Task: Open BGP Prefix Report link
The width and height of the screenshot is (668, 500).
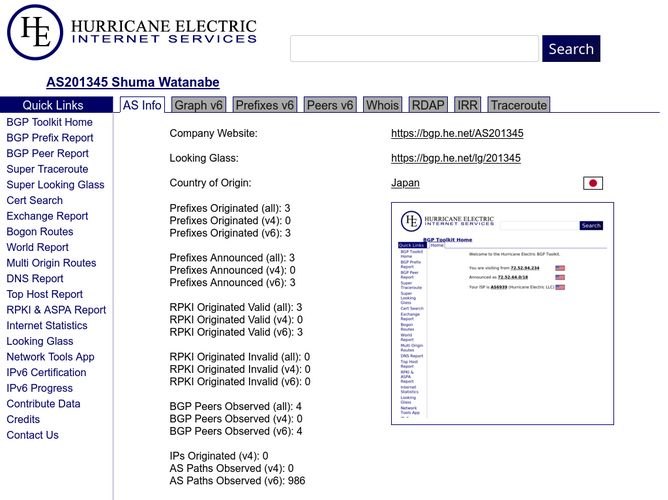Action: (50, 138)
